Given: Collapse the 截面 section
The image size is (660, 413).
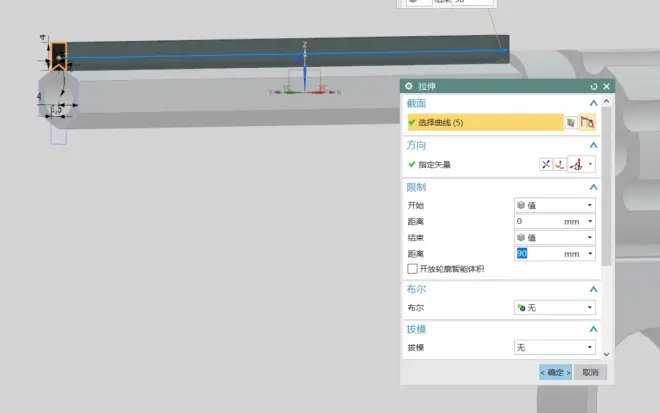Looking at the screenshot, I should (x=593, y=104).
